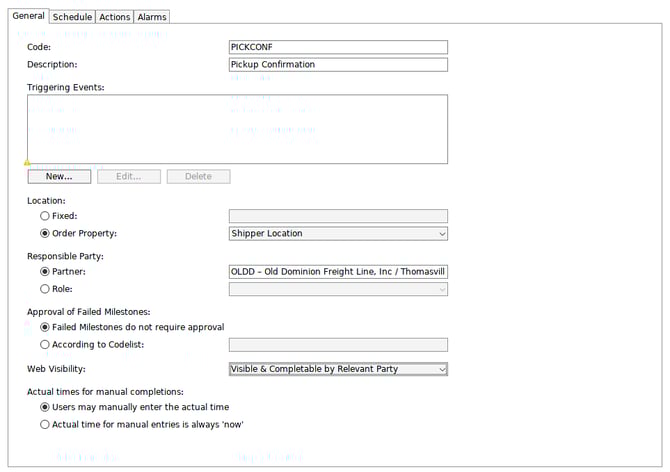
Task: Go to the Alarms tab
Action: [152, 17]
